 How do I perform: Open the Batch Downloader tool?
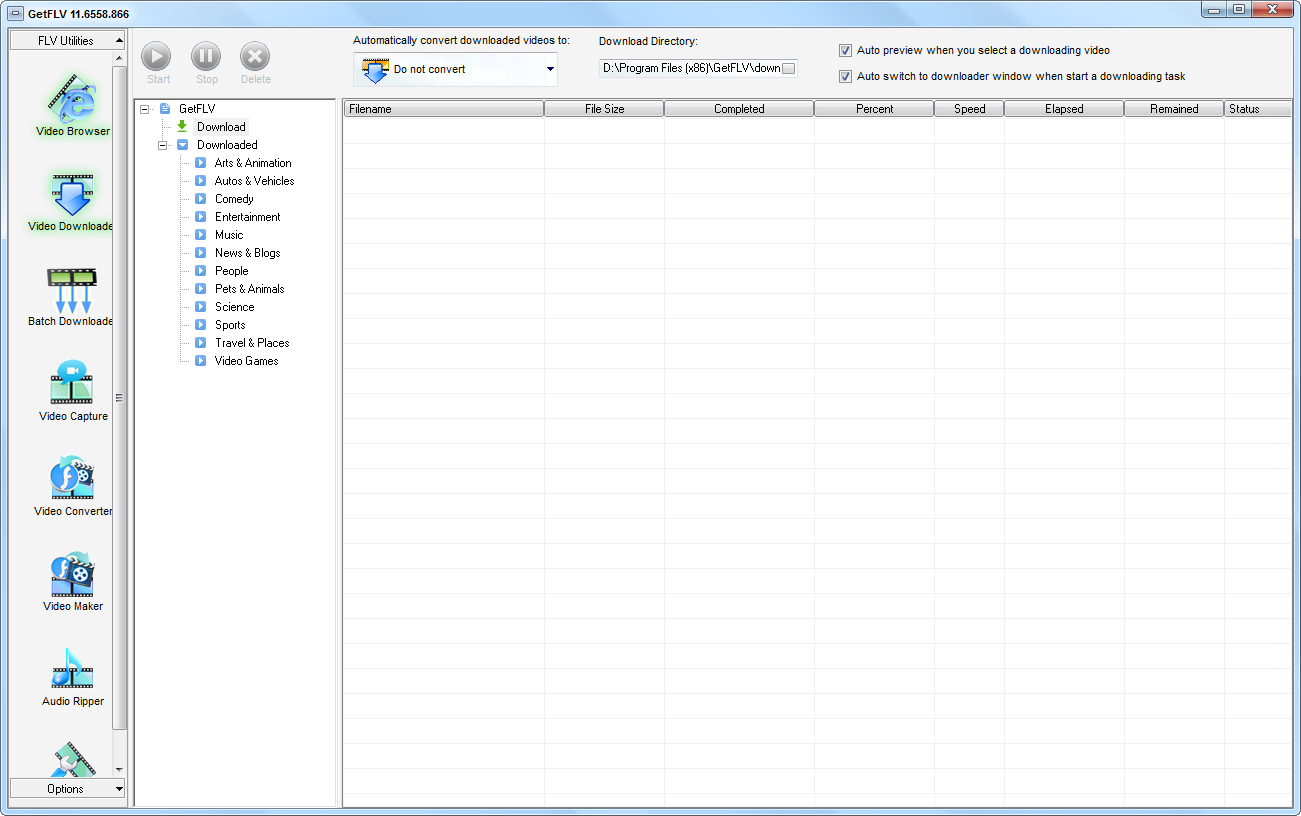(71, 293)
